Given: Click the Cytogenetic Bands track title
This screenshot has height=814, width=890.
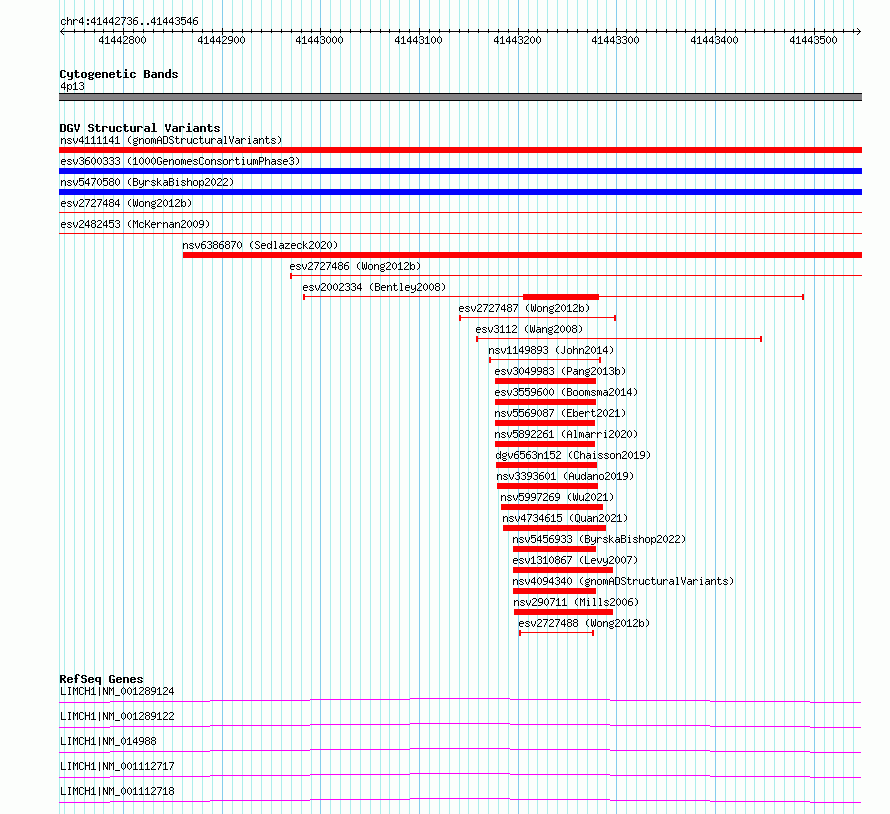Looking at the screenshot, I should [x=119, y=74].
